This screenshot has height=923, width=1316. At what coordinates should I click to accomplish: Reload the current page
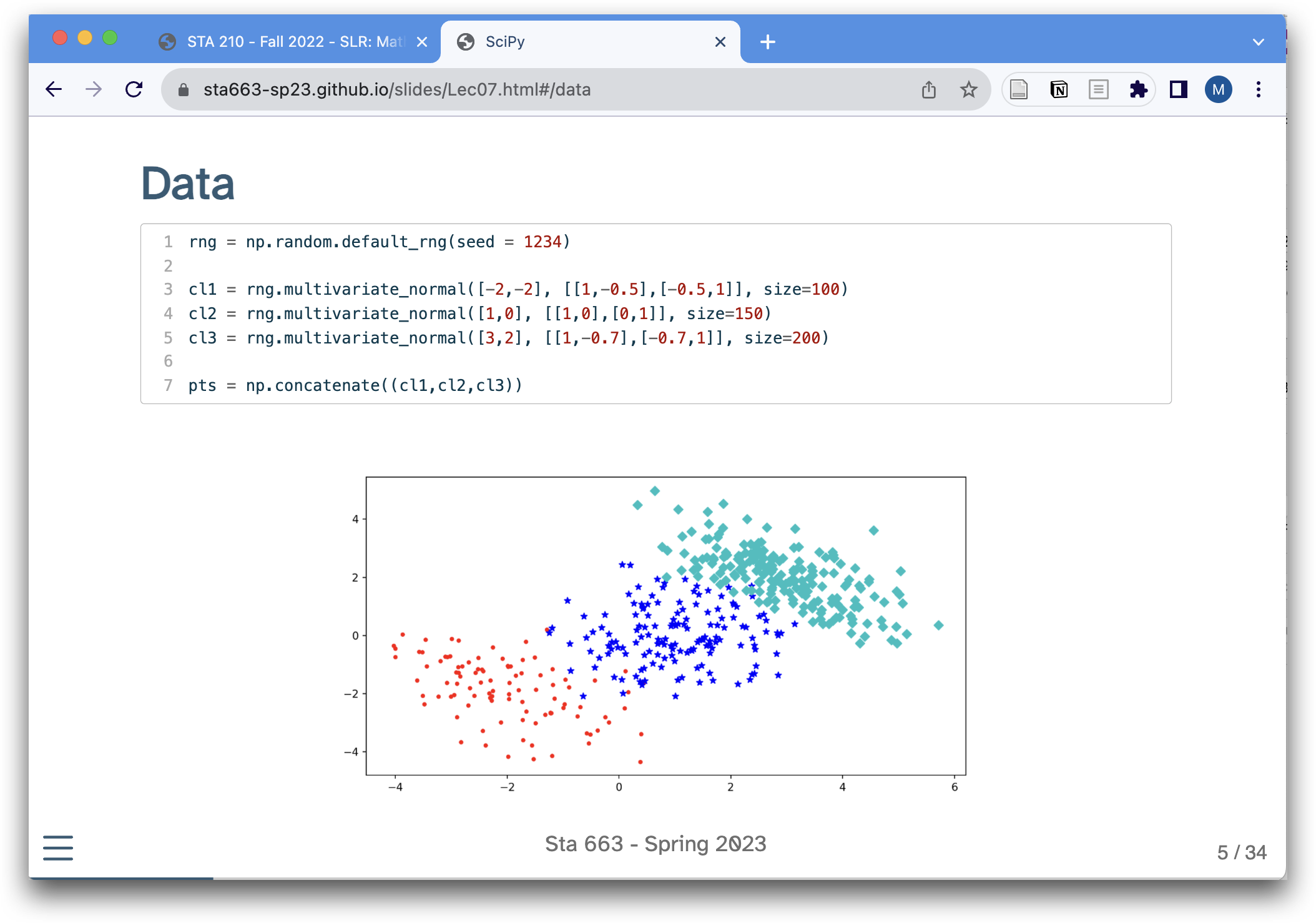tap(134, 90)
